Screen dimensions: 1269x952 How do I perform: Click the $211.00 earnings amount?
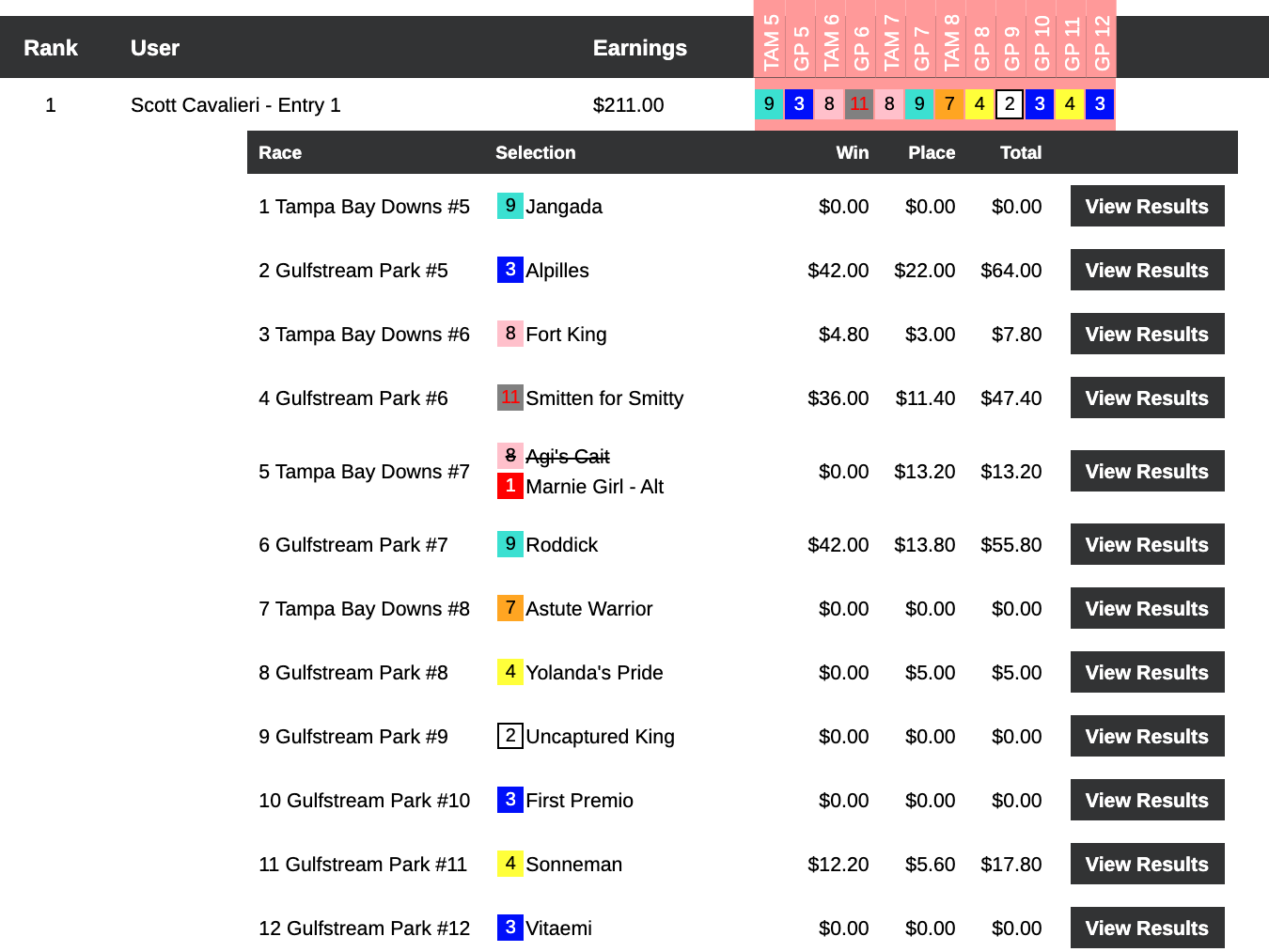point(628,105)
